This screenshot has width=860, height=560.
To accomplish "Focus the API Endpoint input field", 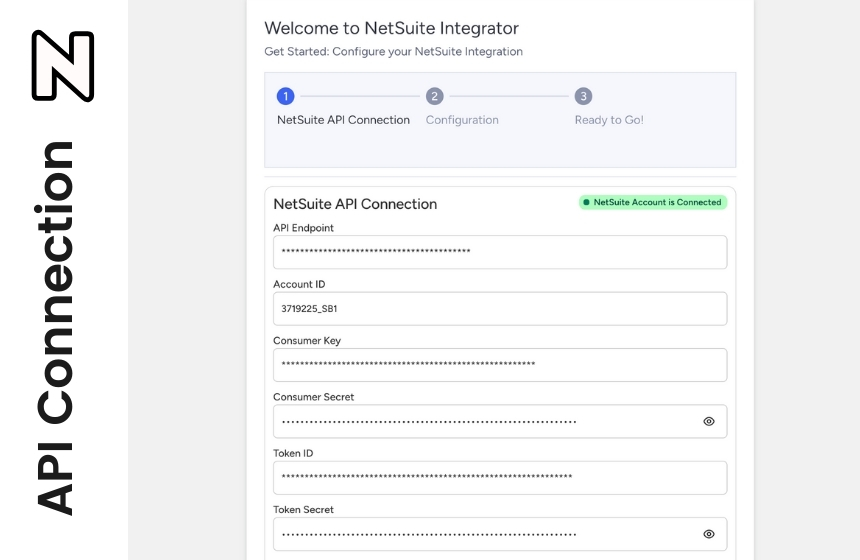I will point(500,252).
